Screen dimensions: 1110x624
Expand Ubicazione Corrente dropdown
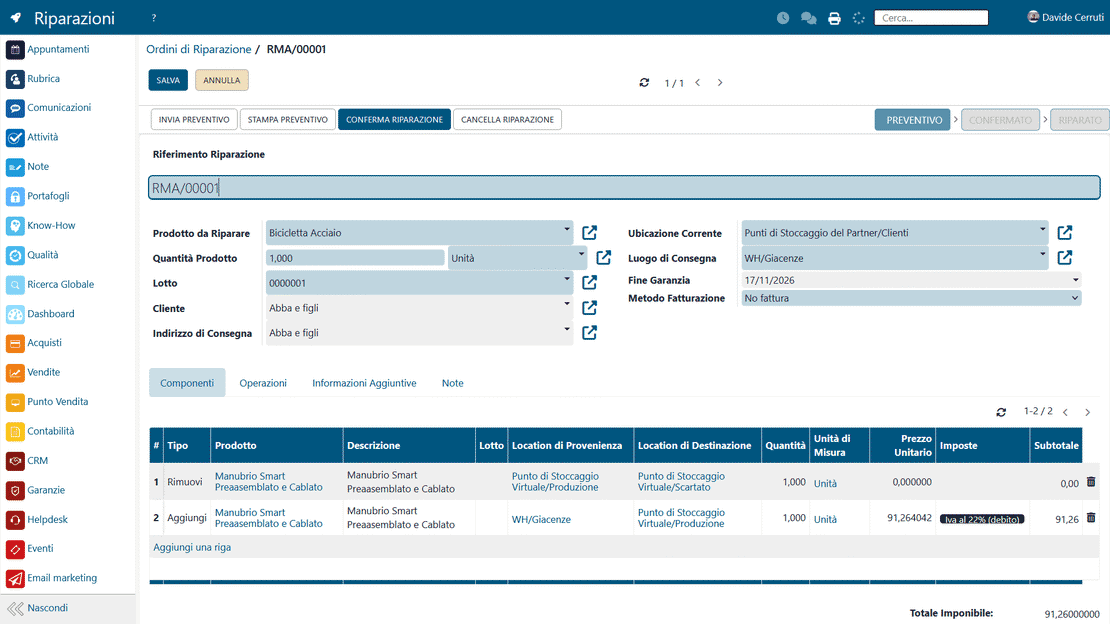point(1042,229)
